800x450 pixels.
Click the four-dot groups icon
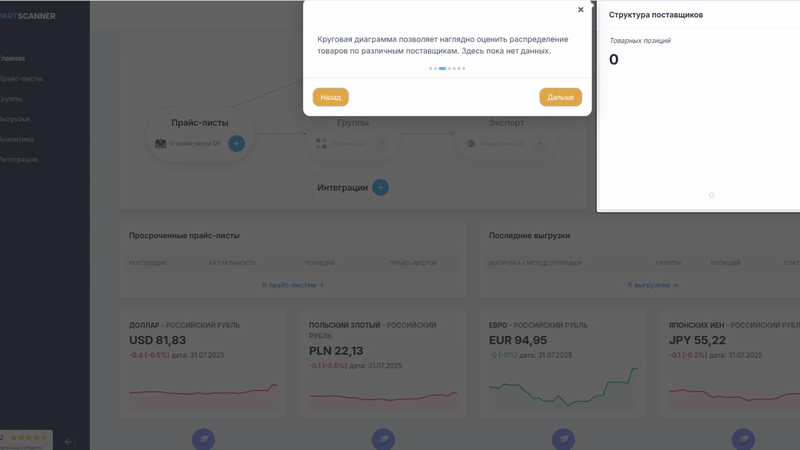click(321, 143)
